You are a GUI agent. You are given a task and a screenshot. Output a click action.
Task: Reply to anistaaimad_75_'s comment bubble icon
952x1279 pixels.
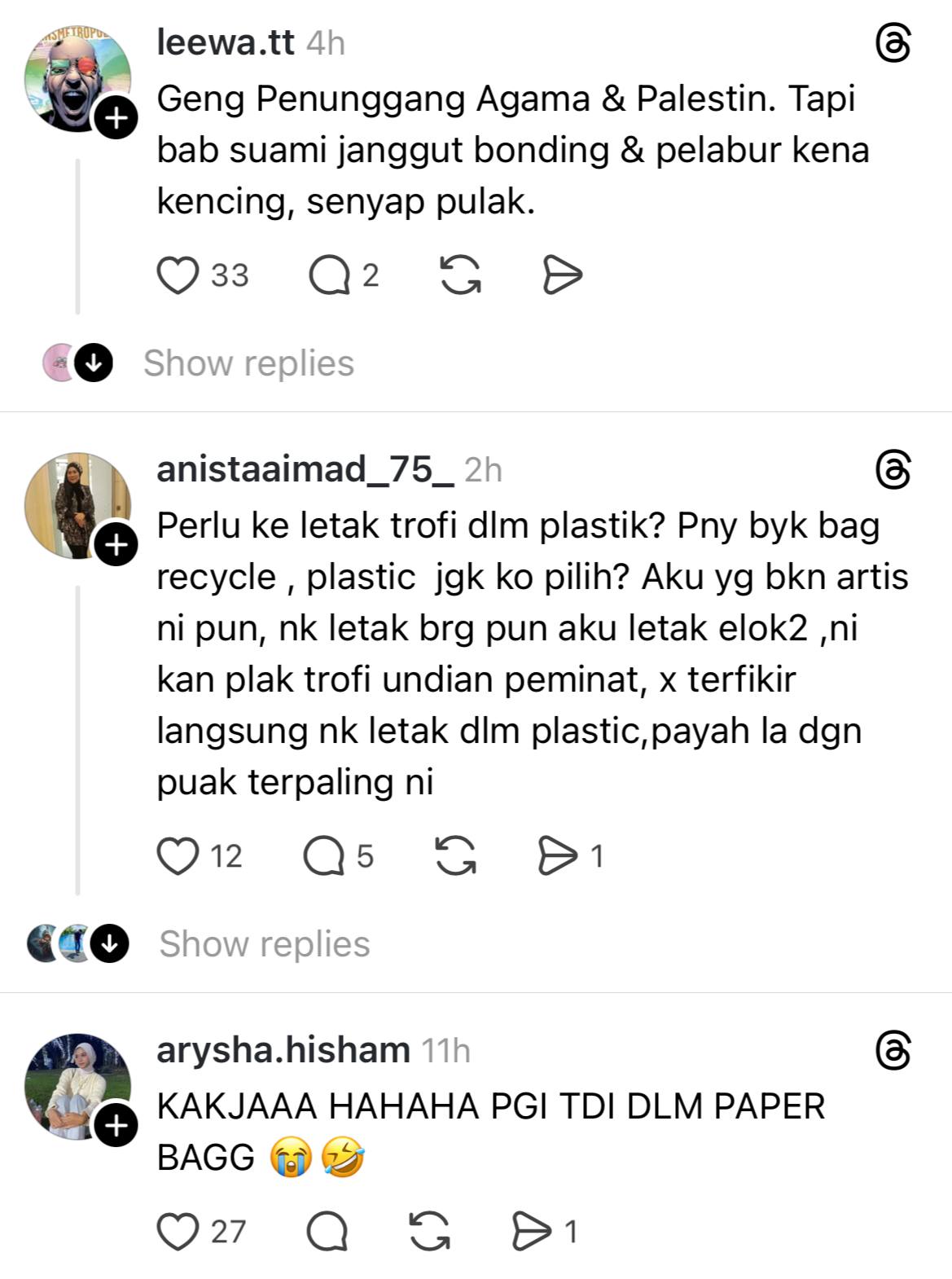click(x=324, y=856)
